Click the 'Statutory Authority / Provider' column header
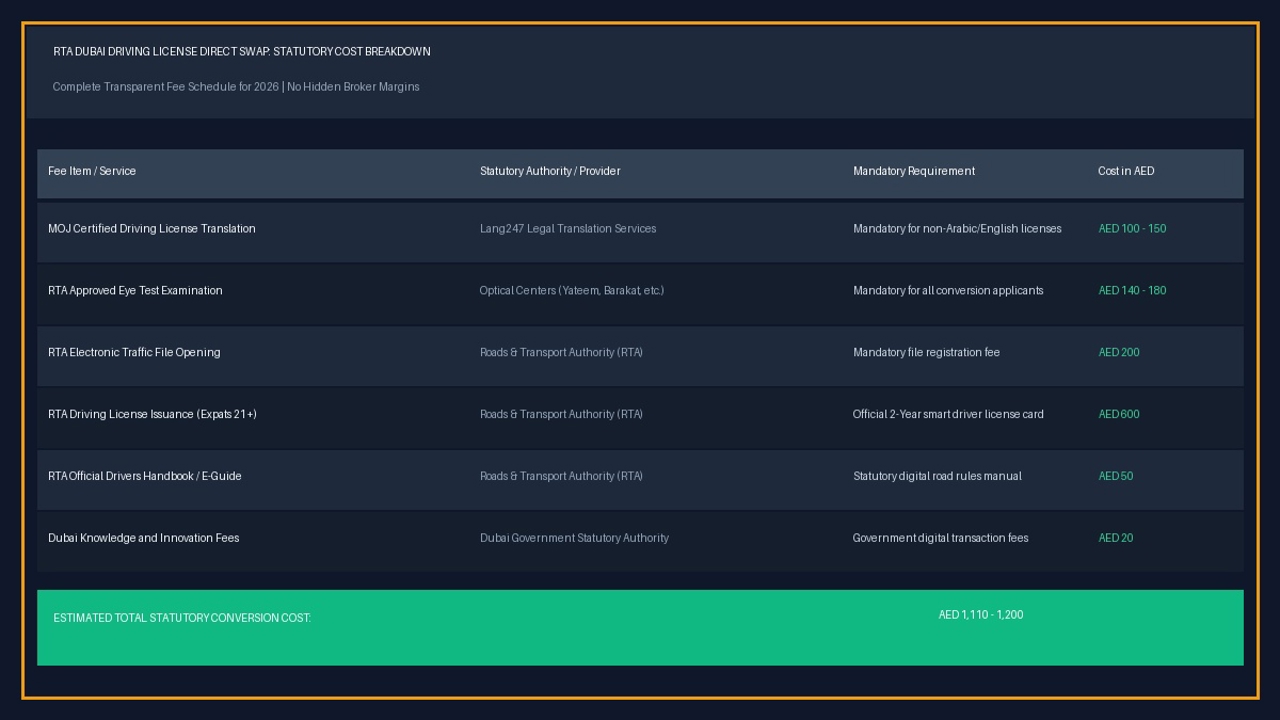Viewport: 1280px width, 720px height. (x=550, y=171)
